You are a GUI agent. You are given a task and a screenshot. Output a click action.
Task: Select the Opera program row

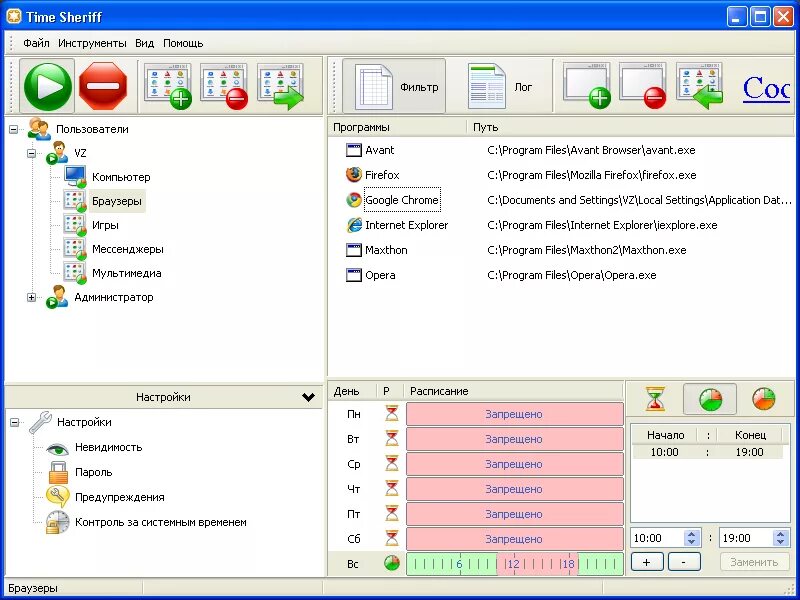[561, 275]
